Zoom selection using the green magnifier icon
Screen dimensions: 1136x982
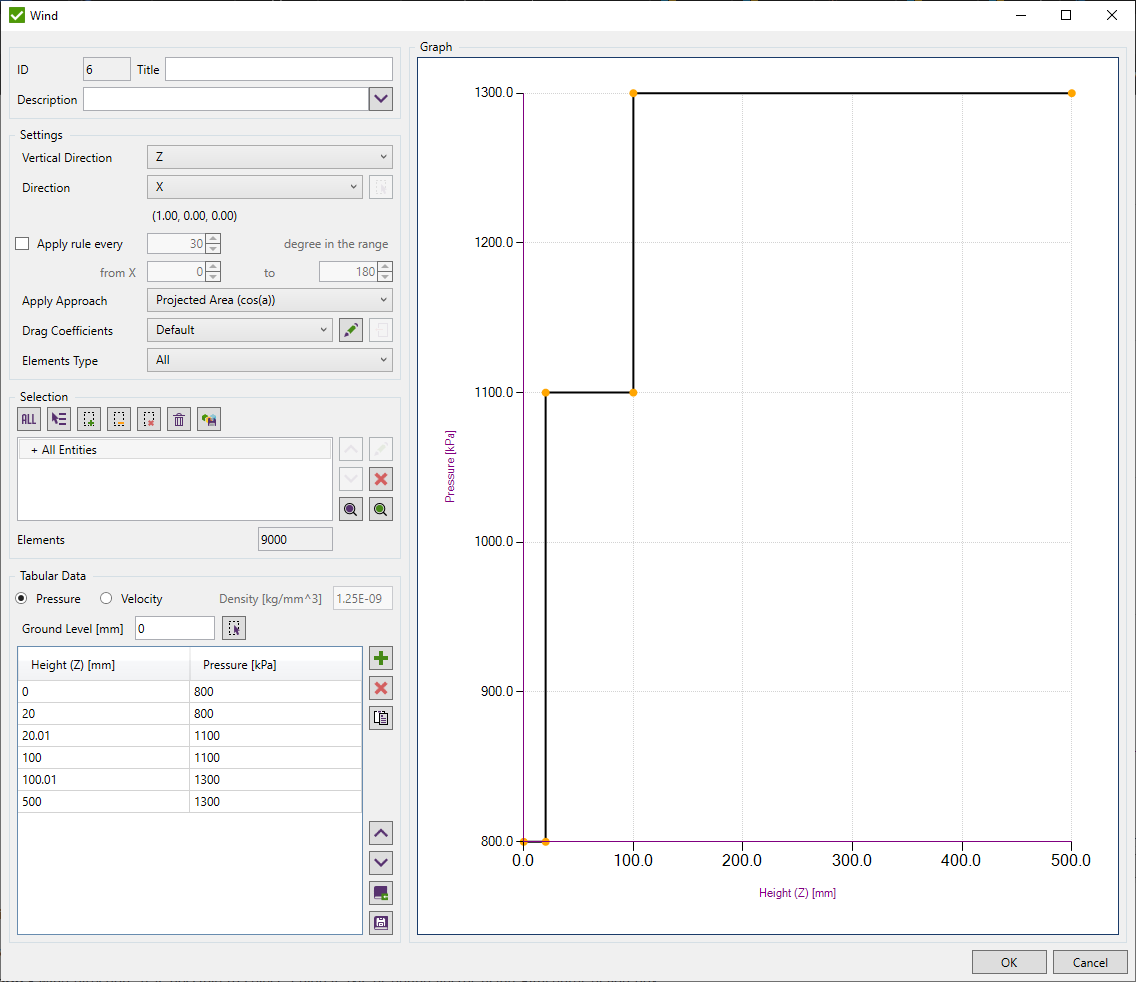pos(380,509)
